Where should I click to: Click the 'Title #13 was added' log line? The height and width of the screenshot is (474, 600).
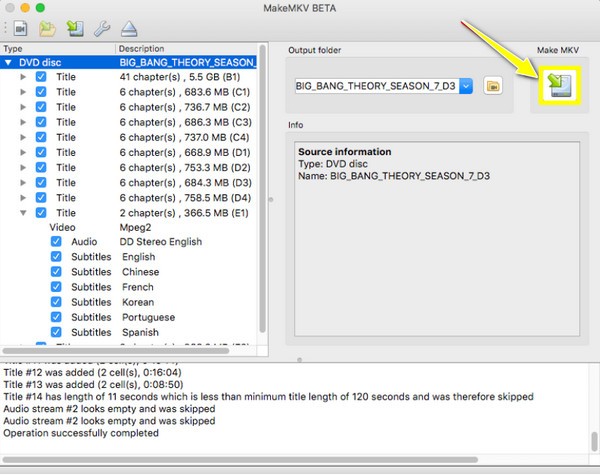(93, 384)
